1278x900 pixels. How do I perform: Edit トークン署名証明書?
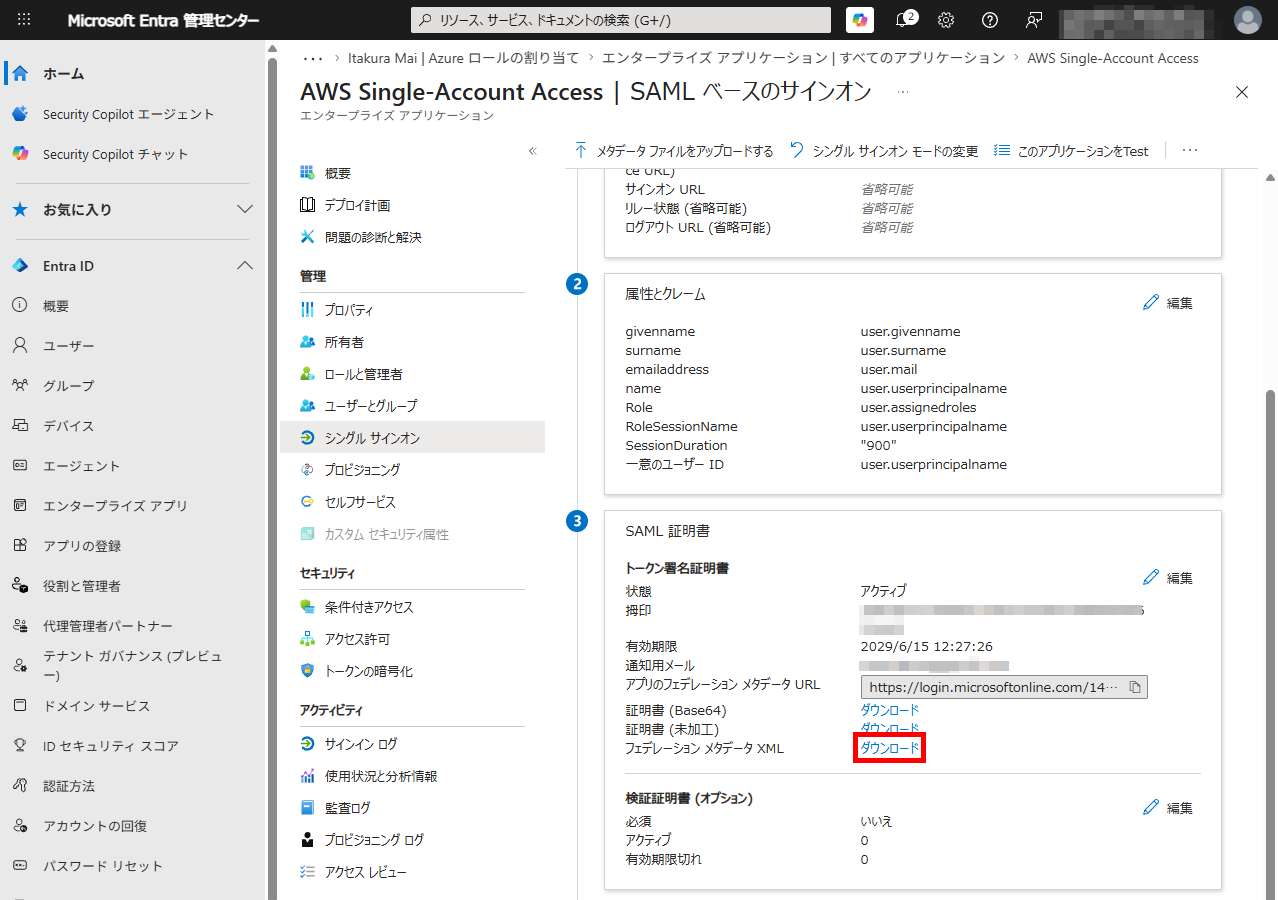pos(1168,578)
